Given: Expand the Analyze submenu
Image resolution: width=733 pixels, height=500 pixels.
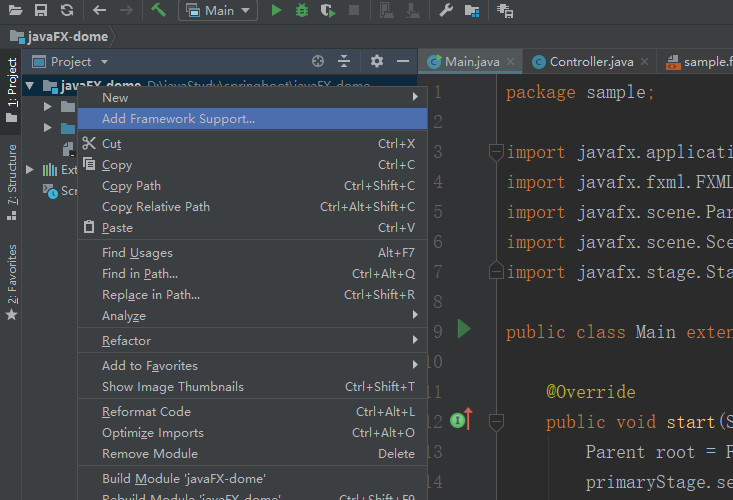Looking at the screenshot, I should coord(252,315).
